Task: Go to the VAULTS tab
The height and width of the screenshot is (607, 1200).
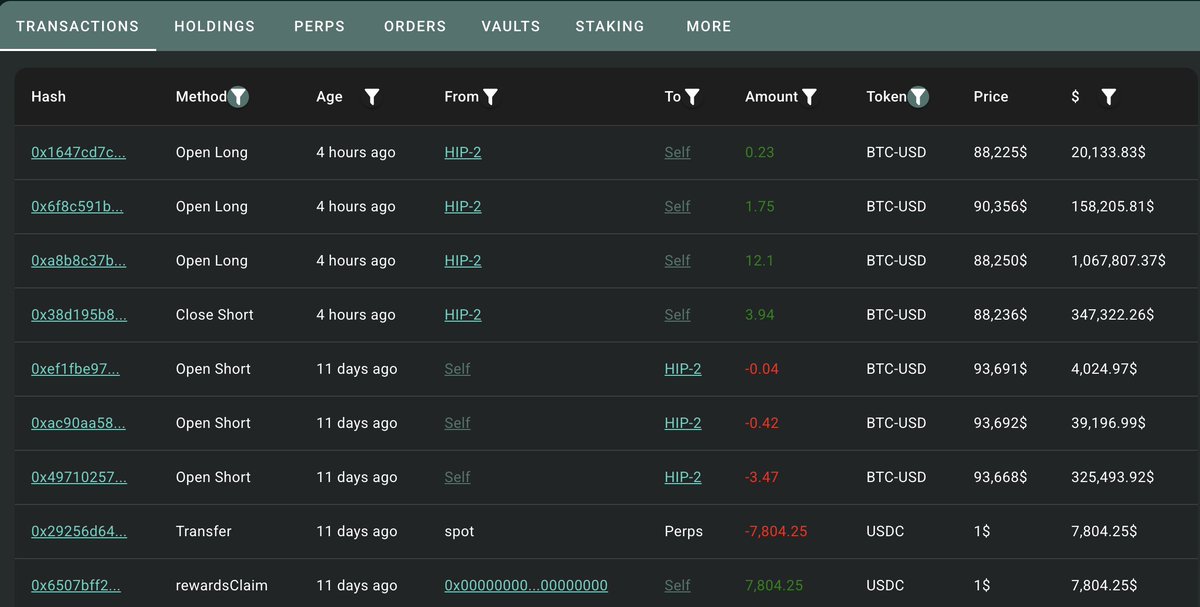Action: (510, 26)
